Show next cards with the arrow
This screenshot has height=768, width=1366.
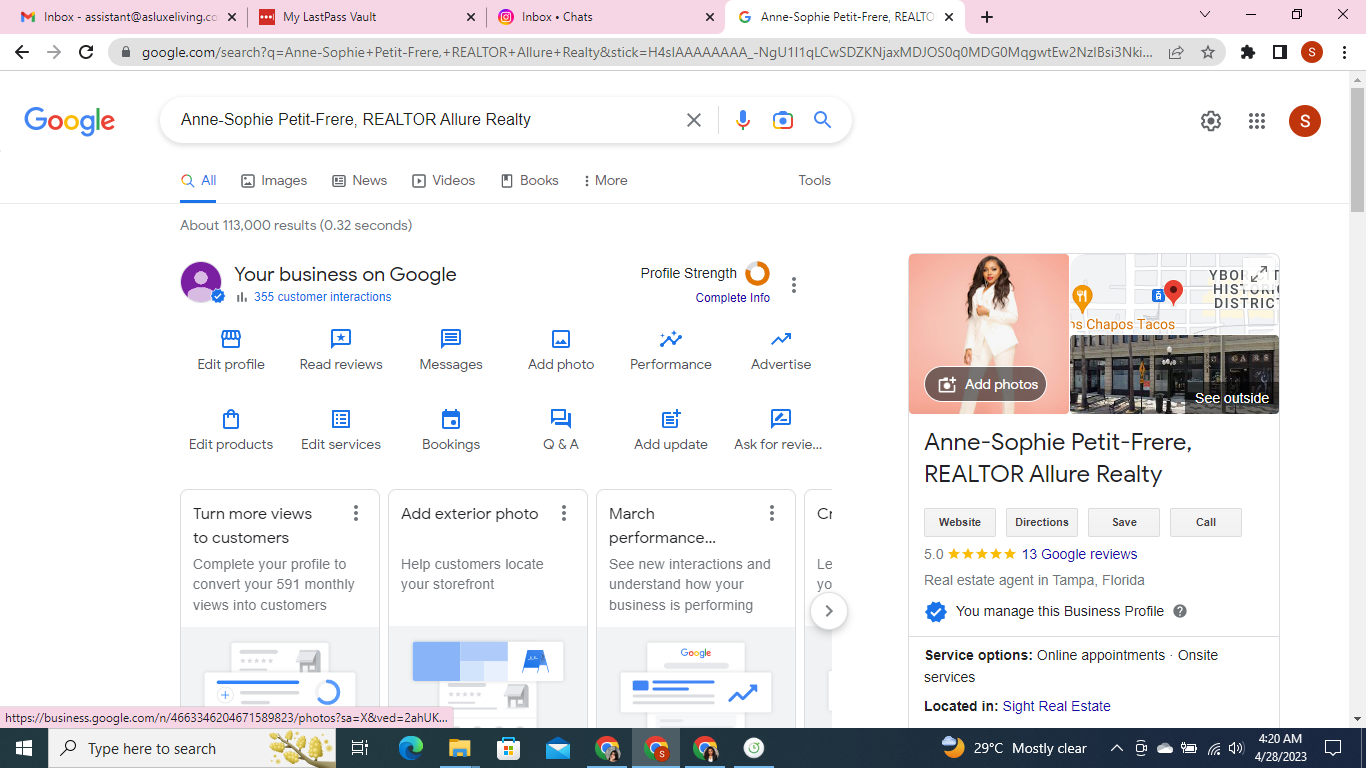[x=829, y=611]
